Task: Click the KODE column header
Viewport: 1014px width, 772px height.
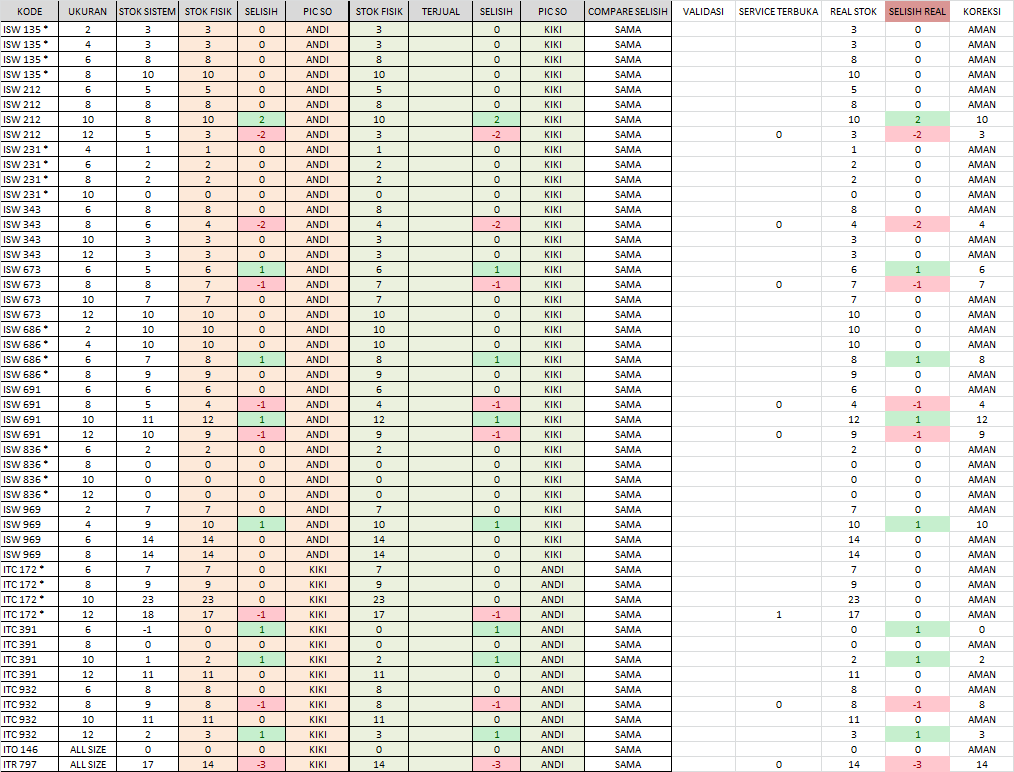Action: (x=30, y=12)
